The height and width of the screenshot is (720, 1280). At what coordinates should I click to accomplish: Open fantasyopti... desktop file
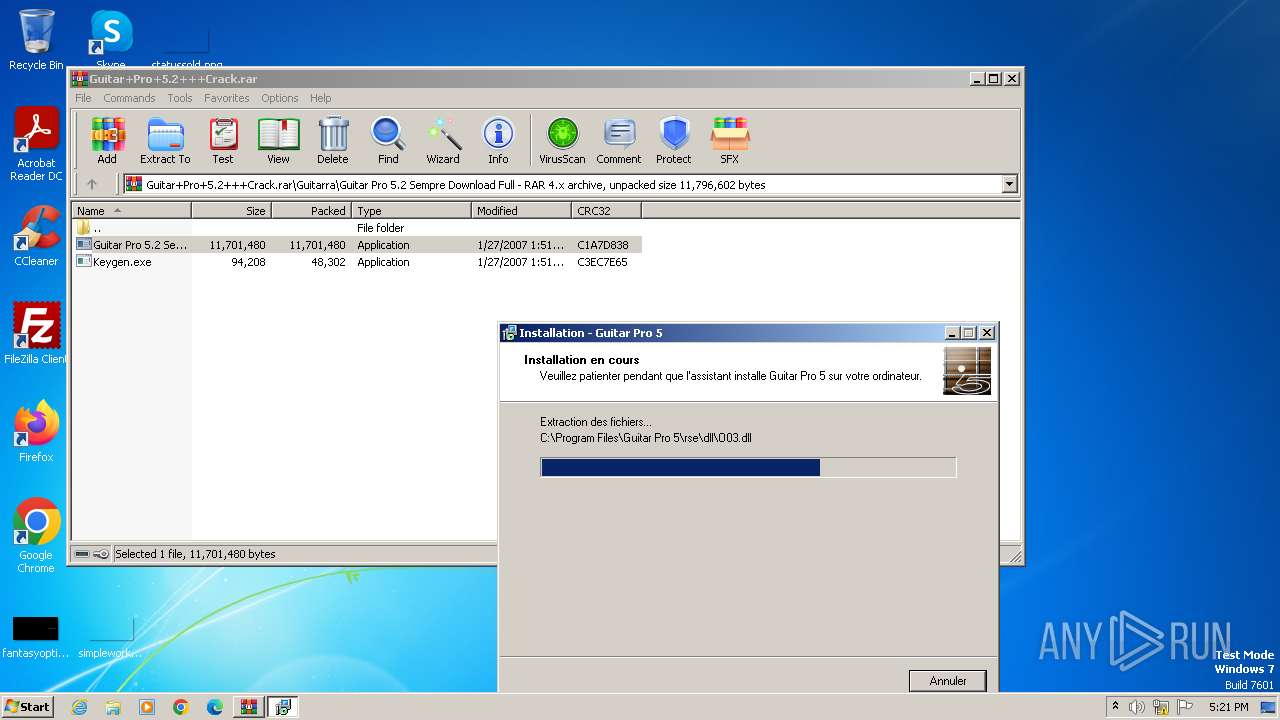35,636
